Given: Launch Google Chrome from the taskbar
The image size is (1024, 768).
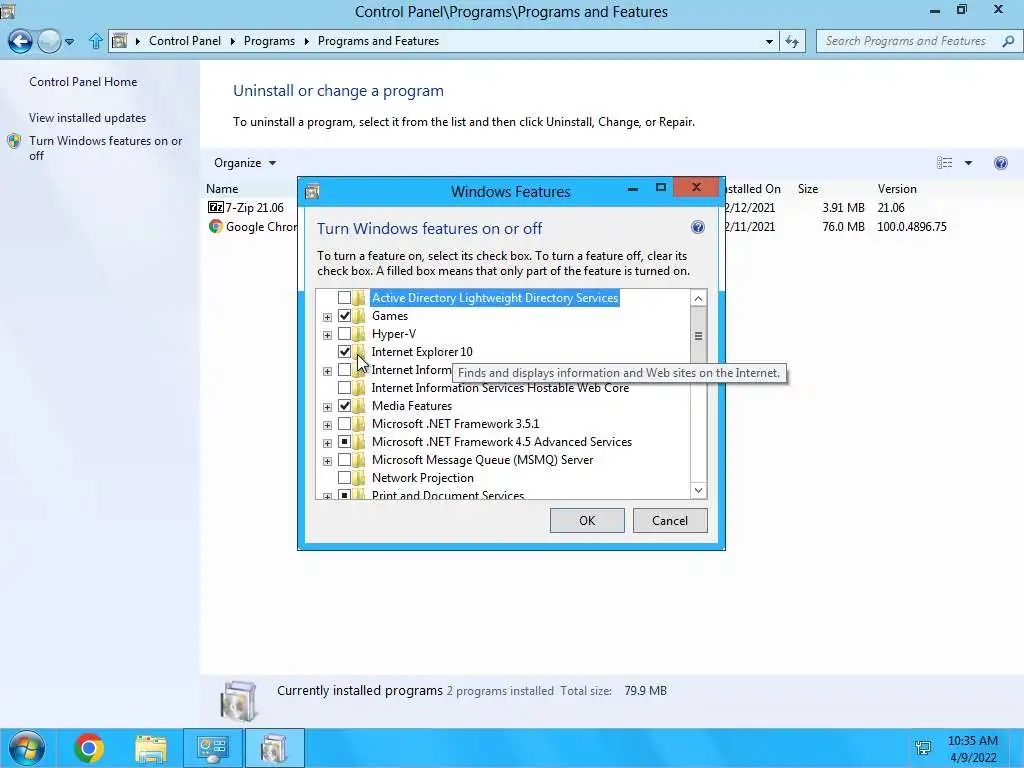Looking at the screenshot, I should pyautogui.click(x=89, y=748).
